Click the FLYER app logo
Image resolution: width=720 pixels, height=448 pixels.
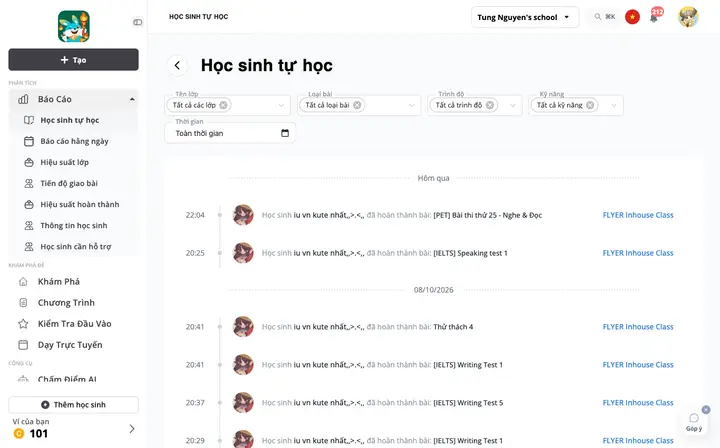73,27
